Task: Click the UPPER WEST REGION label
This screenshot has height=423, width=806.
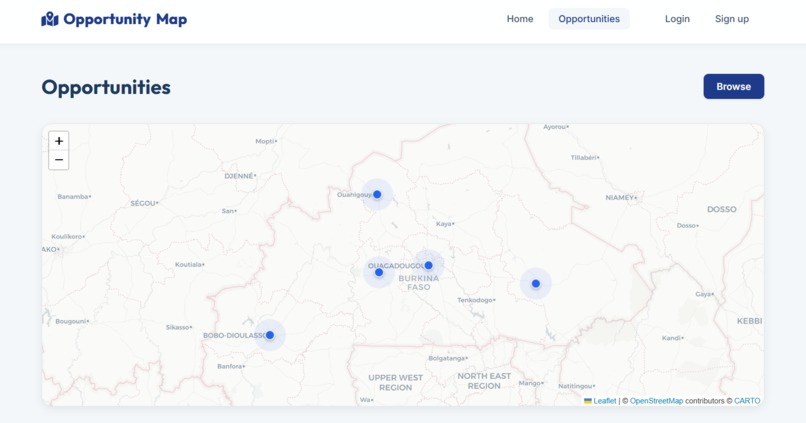Action: [395, 382]
